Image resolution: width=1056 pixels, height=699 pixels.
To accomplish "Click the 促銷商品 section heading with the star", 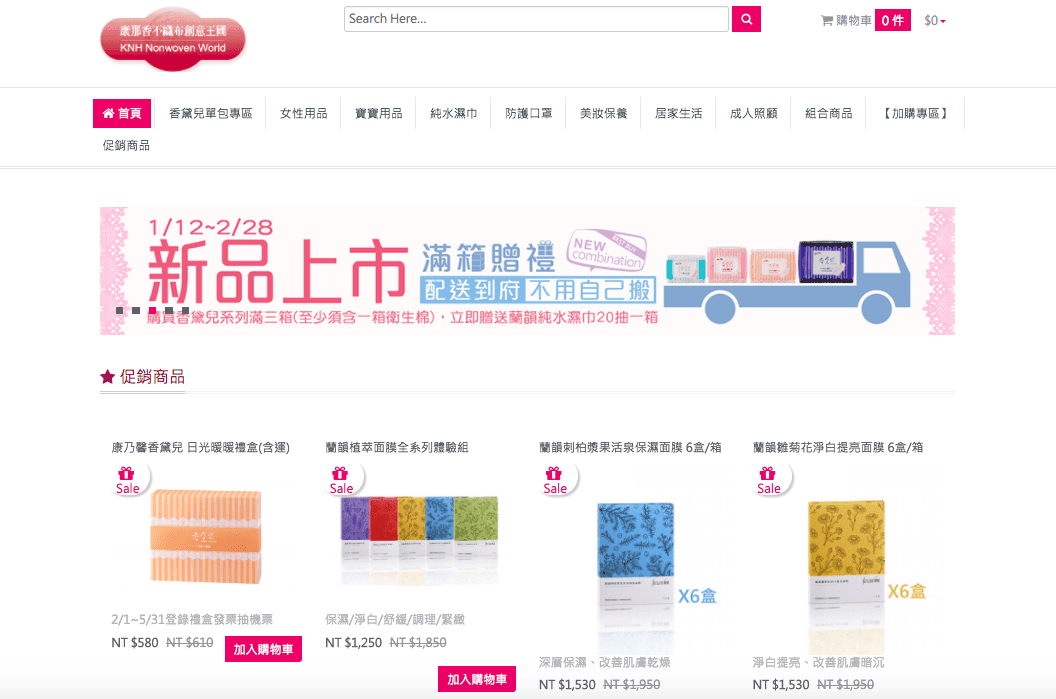I will point(142,377).
